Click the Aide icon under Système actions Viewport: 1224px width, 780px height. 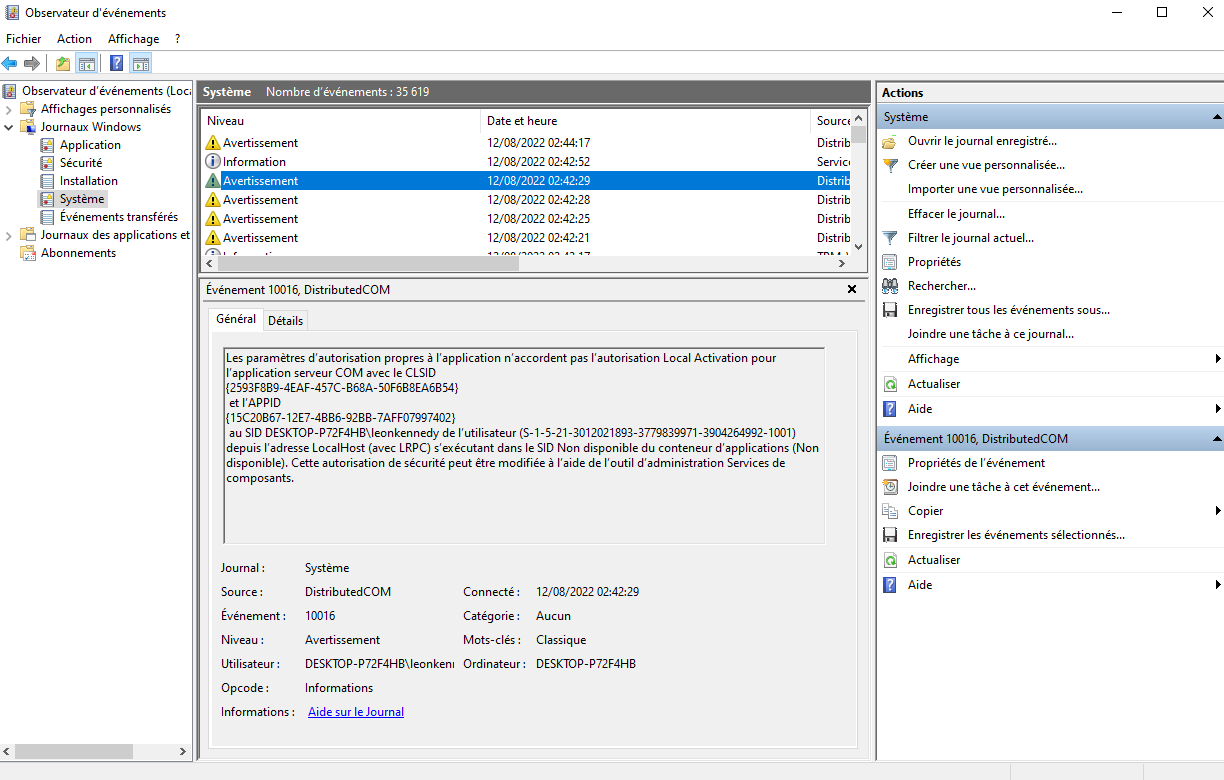tap(890, 409)
